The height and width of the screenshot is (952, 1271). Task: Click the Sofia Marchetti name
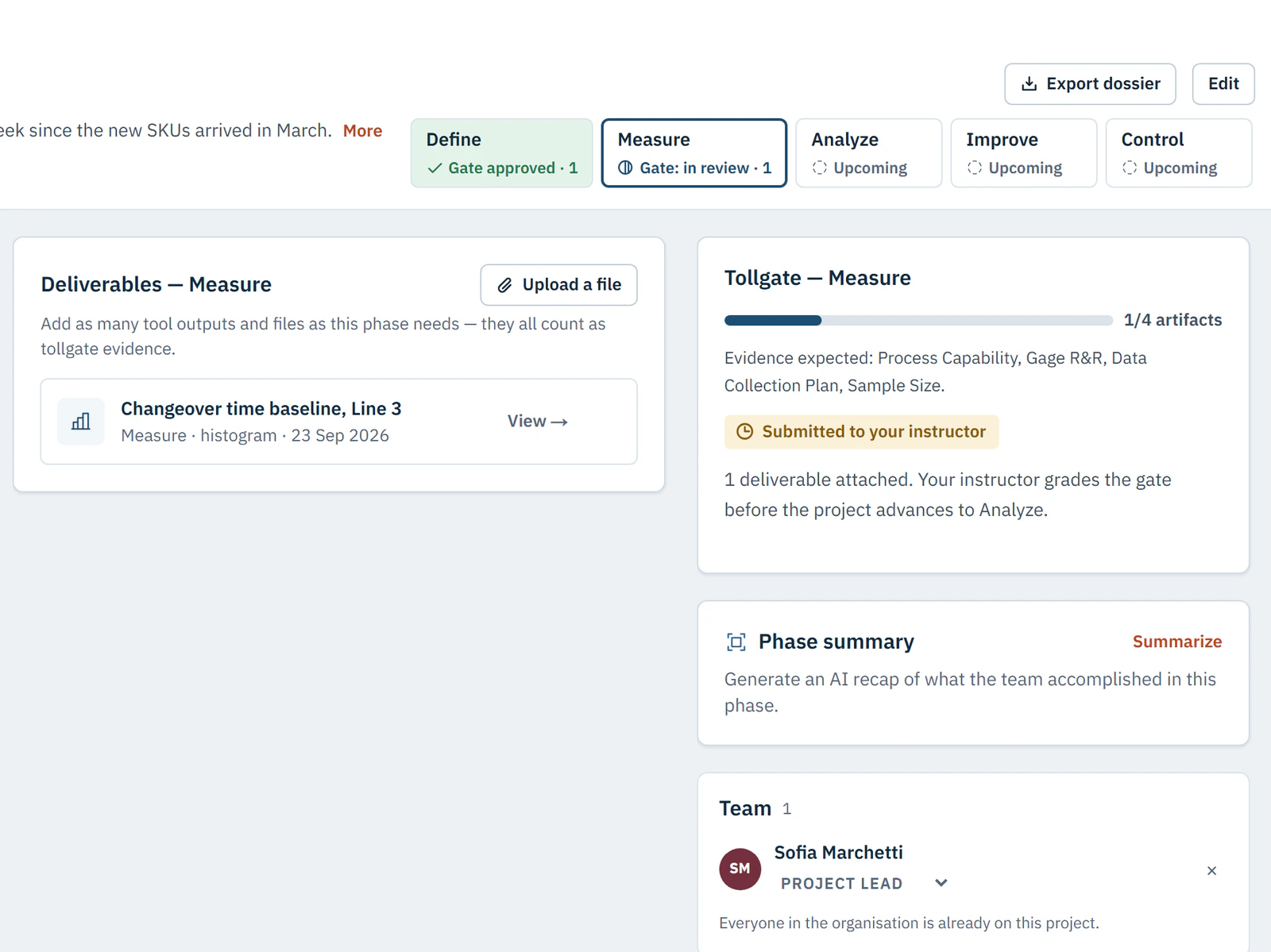tap(838, 853)
